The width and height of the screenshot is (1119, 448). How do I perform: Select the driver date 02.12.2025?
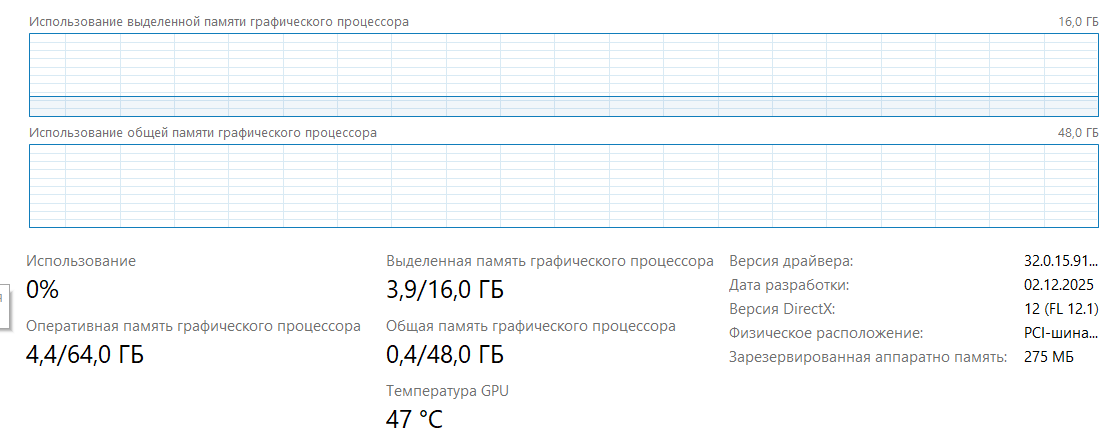[1060, 284]
